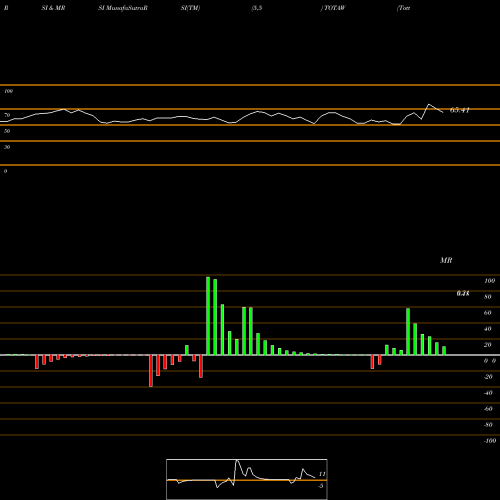Click the '60' label on MR axis
Image resolution: width=500 pixels, height=500 pixels.
(x=488, y=313)
